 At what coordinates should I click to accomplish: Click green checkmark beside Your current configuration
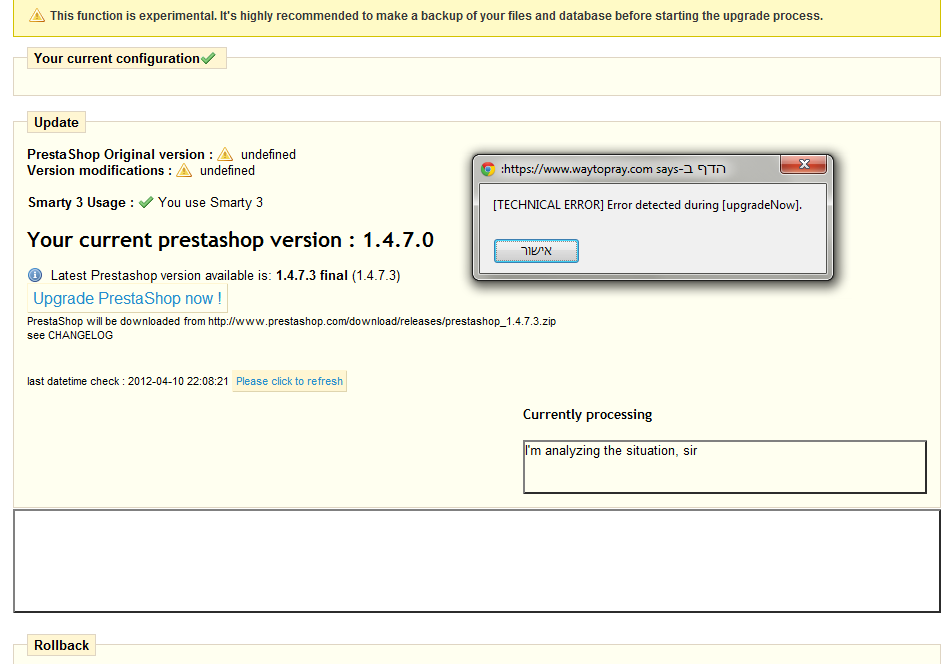[208, 58]
